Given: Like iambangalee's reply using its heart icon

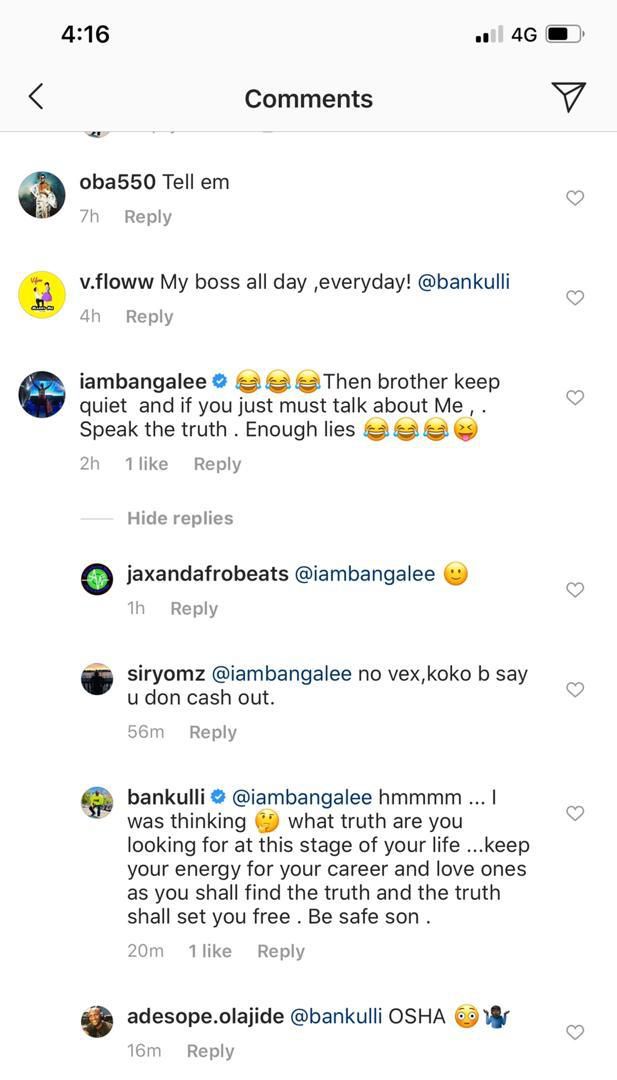Looking at the screenshot, I should tap(575, 397).
